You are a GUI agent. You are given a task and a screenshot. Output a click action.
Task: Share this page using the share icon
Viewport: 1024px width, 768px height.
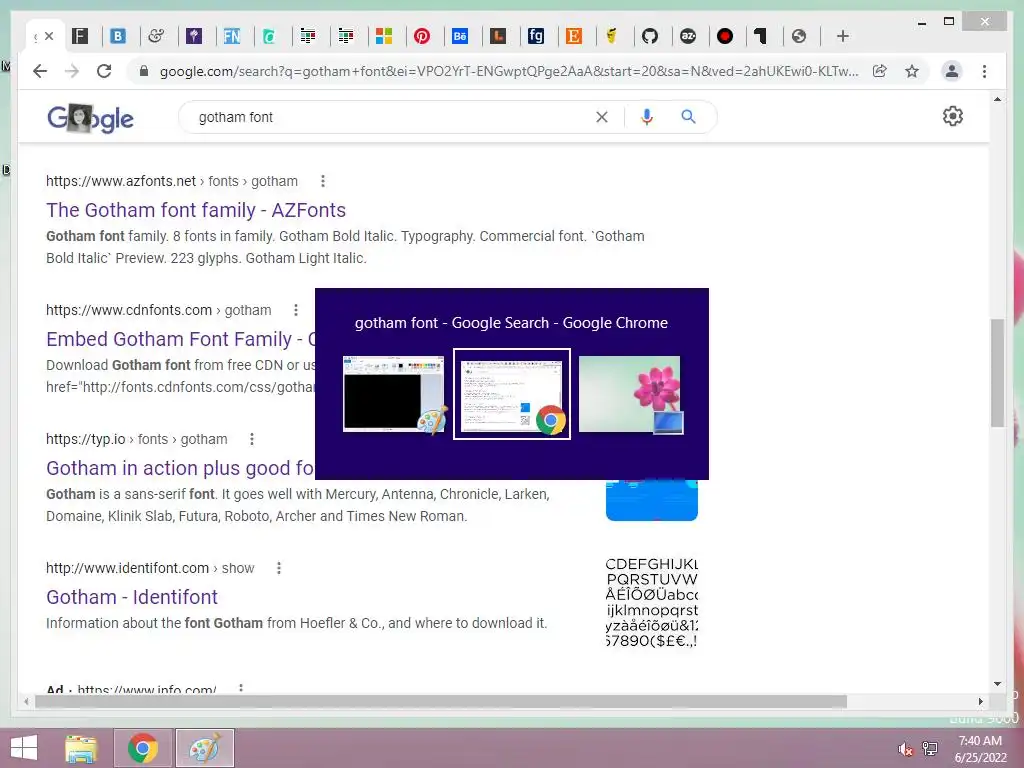[880, 71]
